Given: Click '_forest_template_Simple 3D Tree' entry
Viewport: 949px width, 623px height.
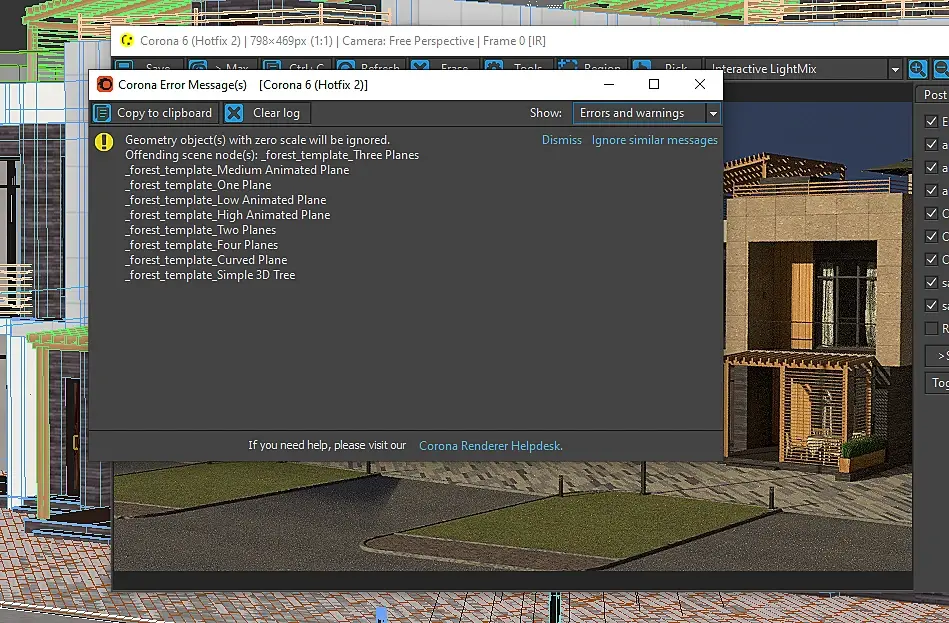Looking at the screenshot, I should point(210,275).
